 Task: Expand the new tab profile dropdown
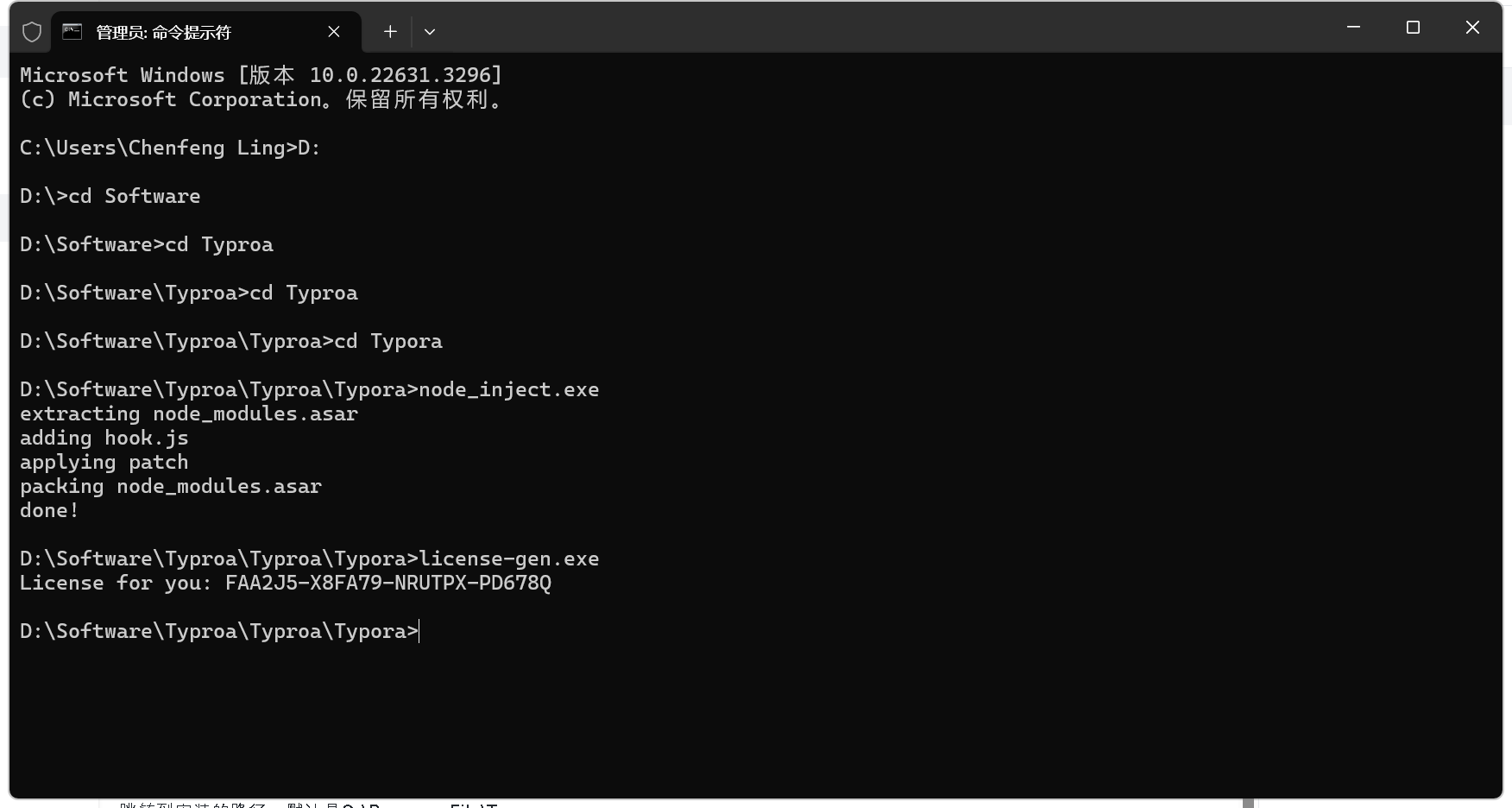coord(430,32)
